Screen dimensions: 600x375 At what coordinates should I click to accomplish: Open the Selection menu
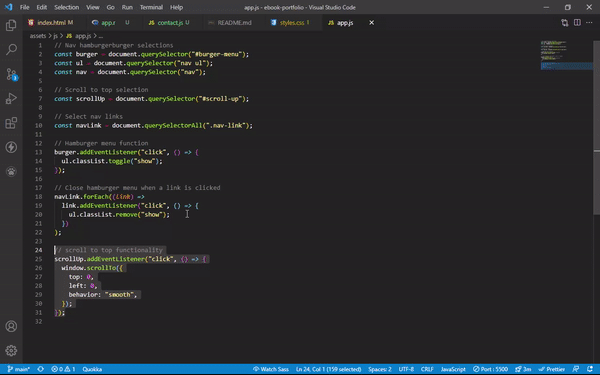pyautogui.click(x=66, y=7)
